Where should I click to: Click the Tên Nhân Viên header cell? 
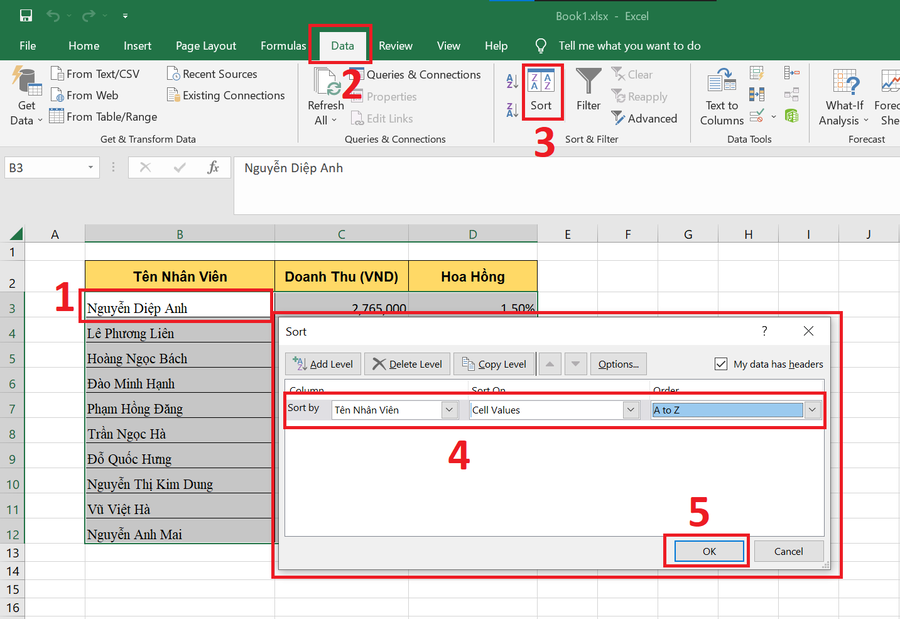180,276
